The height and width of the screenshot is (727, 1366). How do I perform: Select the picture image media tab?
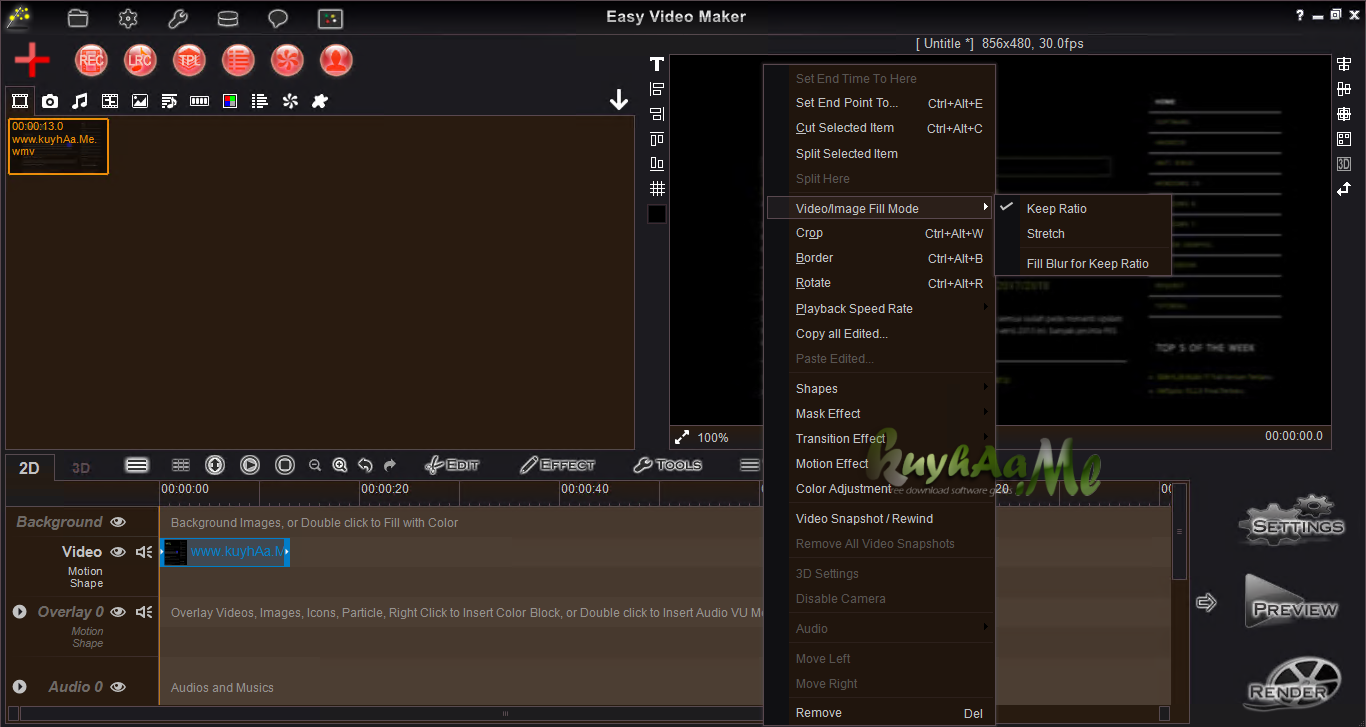click(x=140, y=101)
